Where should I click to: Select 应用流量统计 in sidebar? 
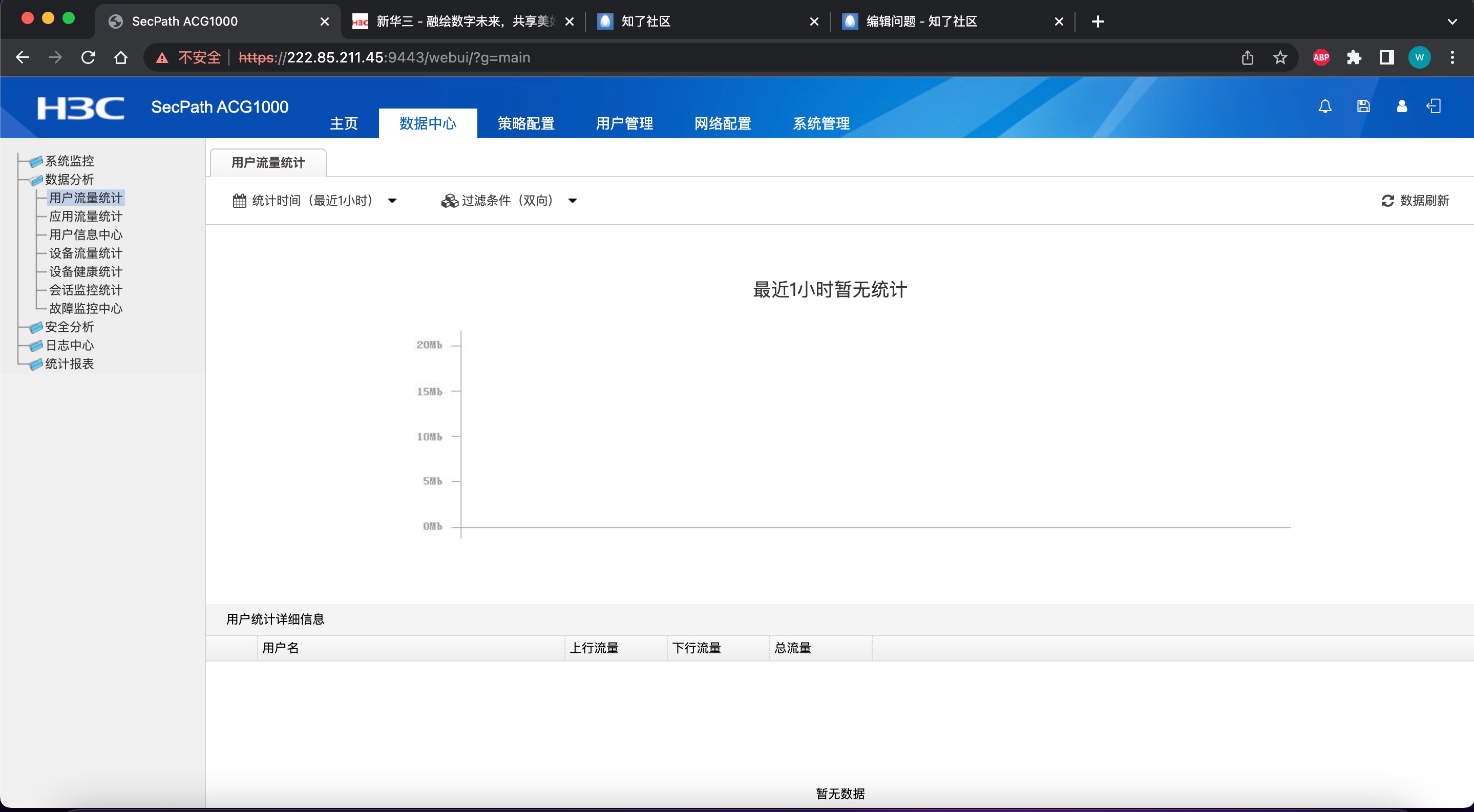85,217
